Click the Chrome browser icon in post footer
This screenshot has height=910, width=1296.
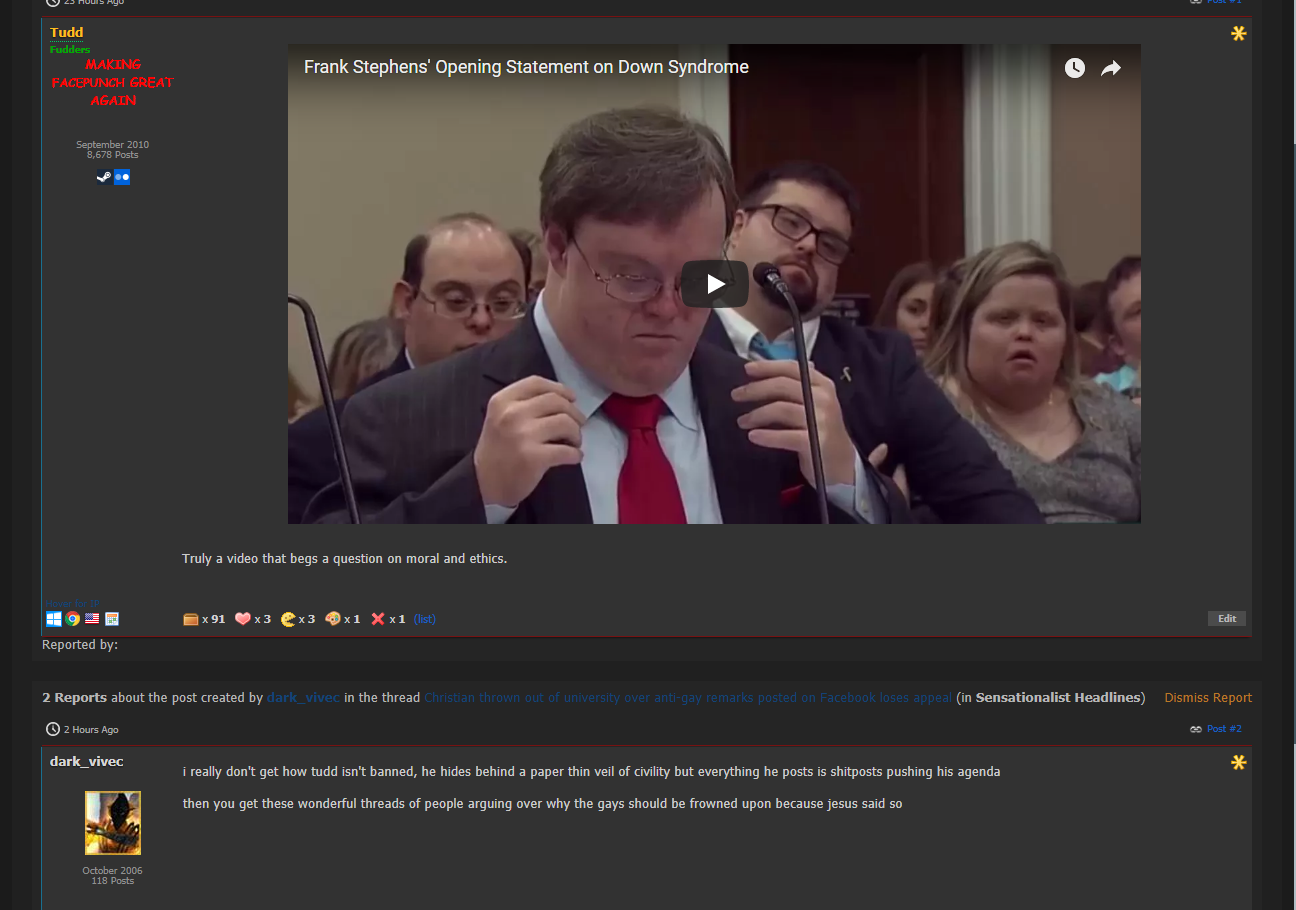[x=73, y=619]
